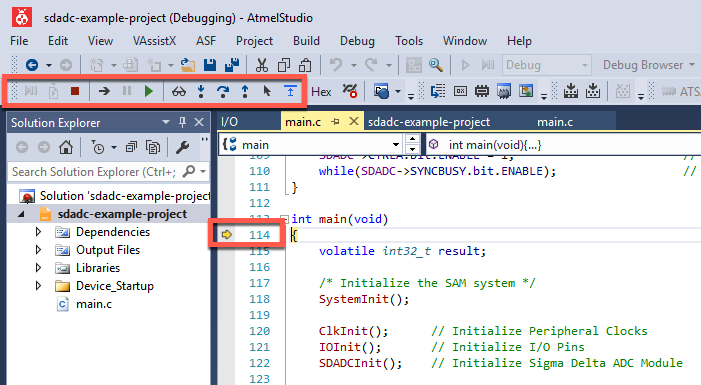Expand the Dependencies node

(x=38, y=232)
